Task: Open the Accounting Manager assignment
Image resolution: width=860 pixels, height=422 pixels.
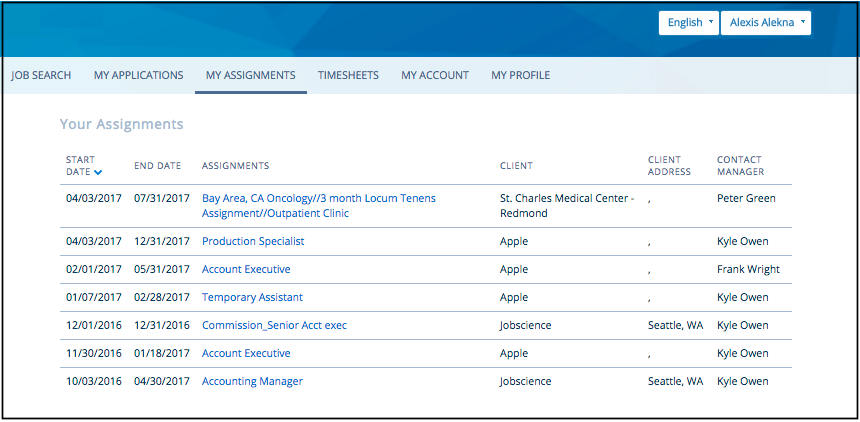Action: tap(252, 381)
